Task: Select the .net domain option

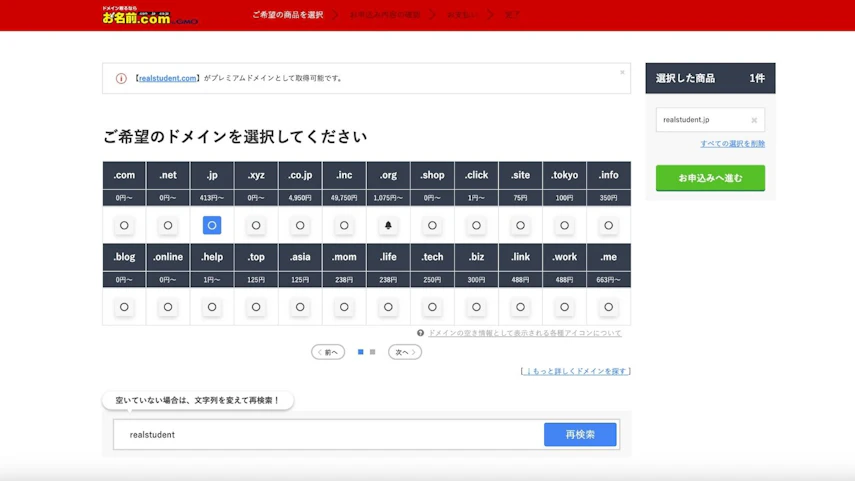Action: (168, 225)
